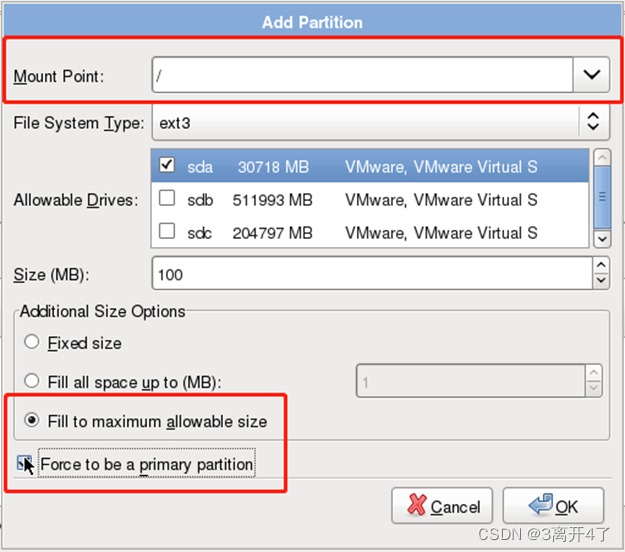Image resolution: width=625 pixels, height=552 pixels.
Task: Select the sdc 204797 MB row
Action: tap(370, 232)
